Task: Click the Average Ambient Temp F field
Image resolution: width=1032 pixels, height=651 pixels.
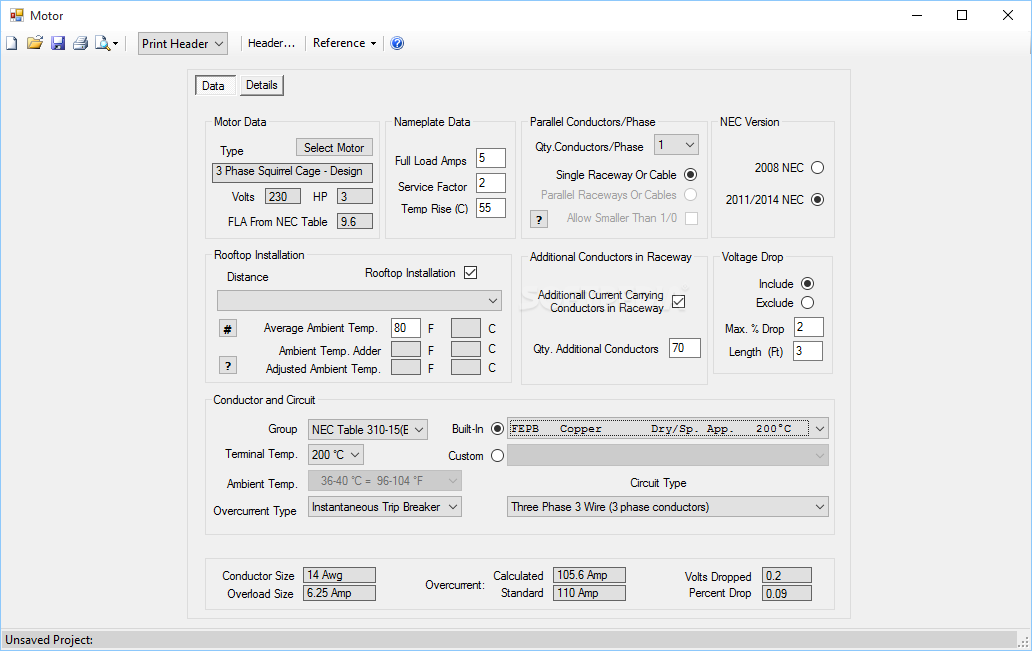Action: click(x=405, y=328)
